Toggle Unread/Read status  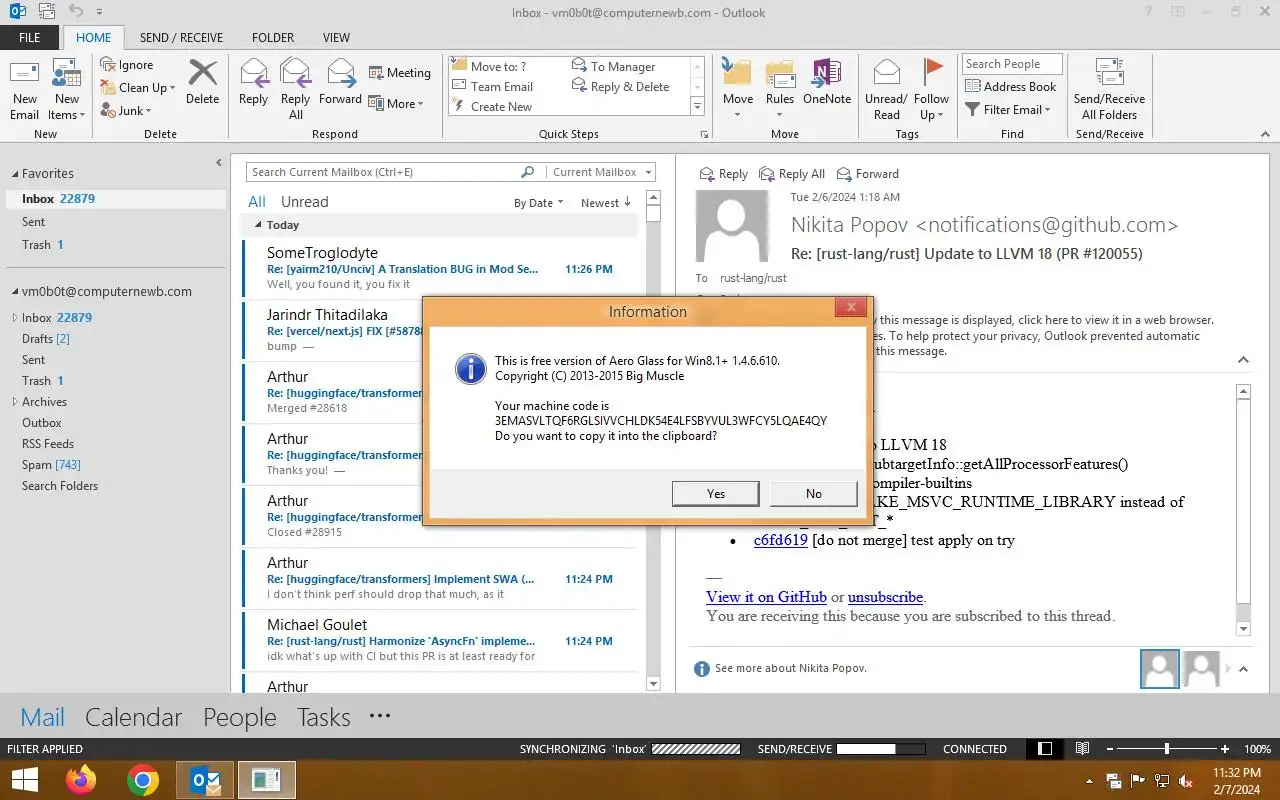[886, 90]
